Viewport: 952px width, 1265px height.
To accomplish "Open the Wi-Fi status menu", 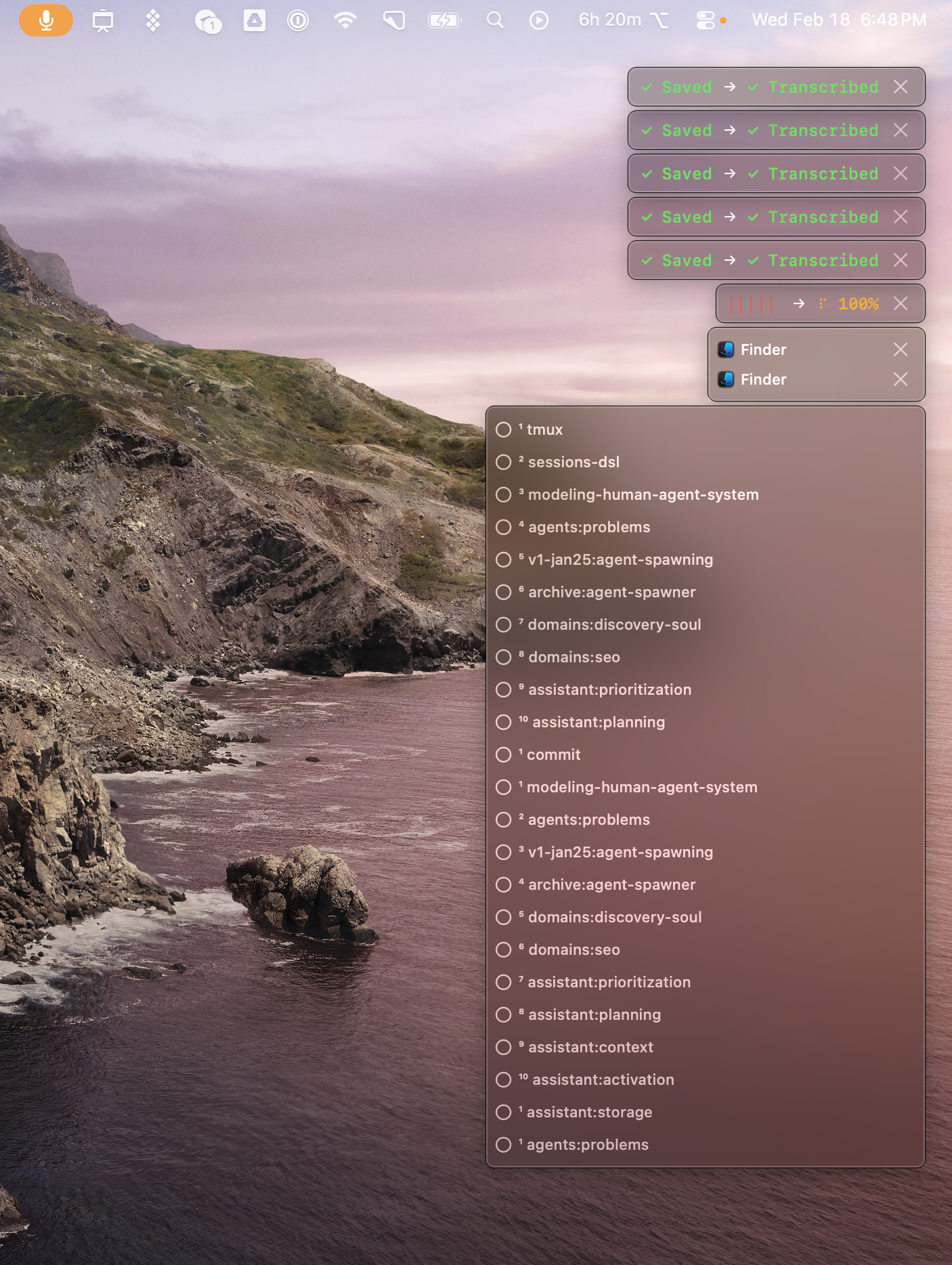I will (345, 20).
